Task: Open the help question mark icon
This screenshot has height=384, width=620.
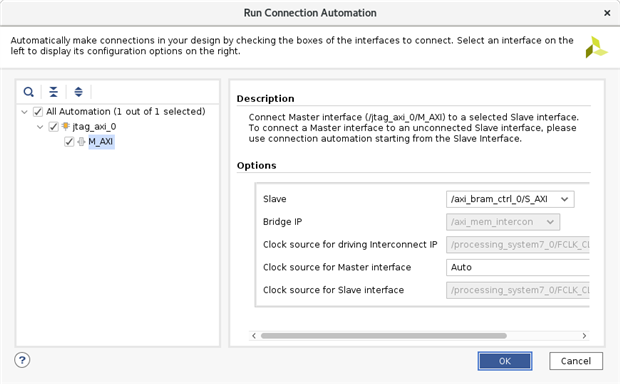Action: click(22, 360)
